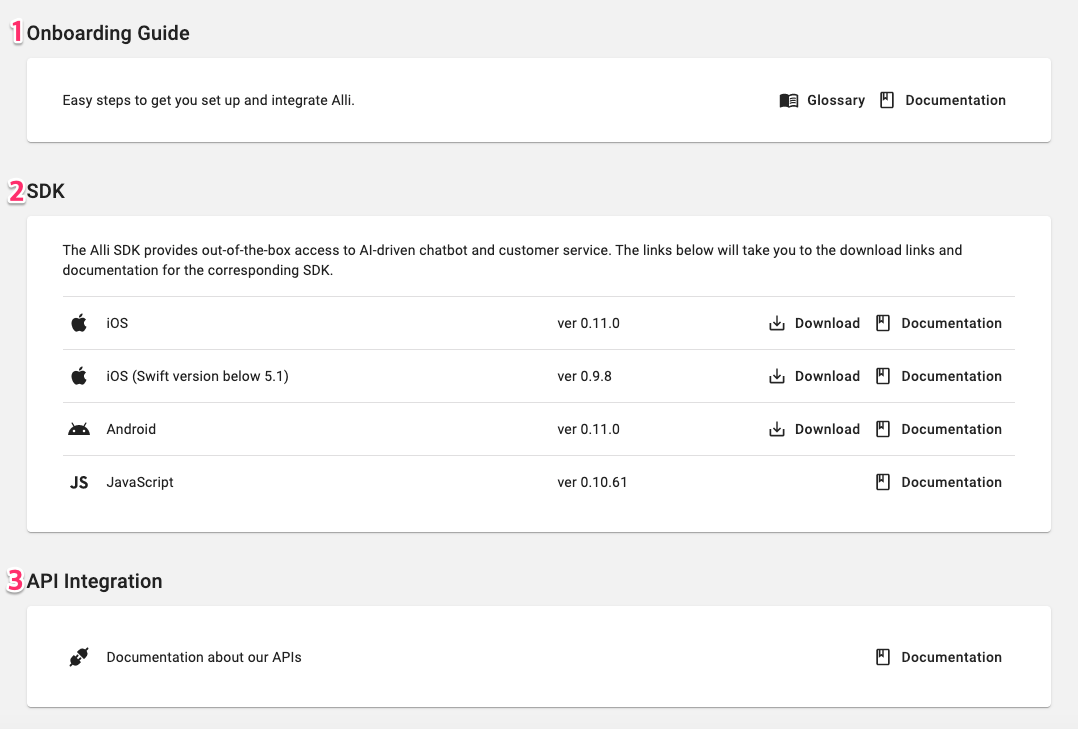Click the Android robot icon

coord(79,430)
